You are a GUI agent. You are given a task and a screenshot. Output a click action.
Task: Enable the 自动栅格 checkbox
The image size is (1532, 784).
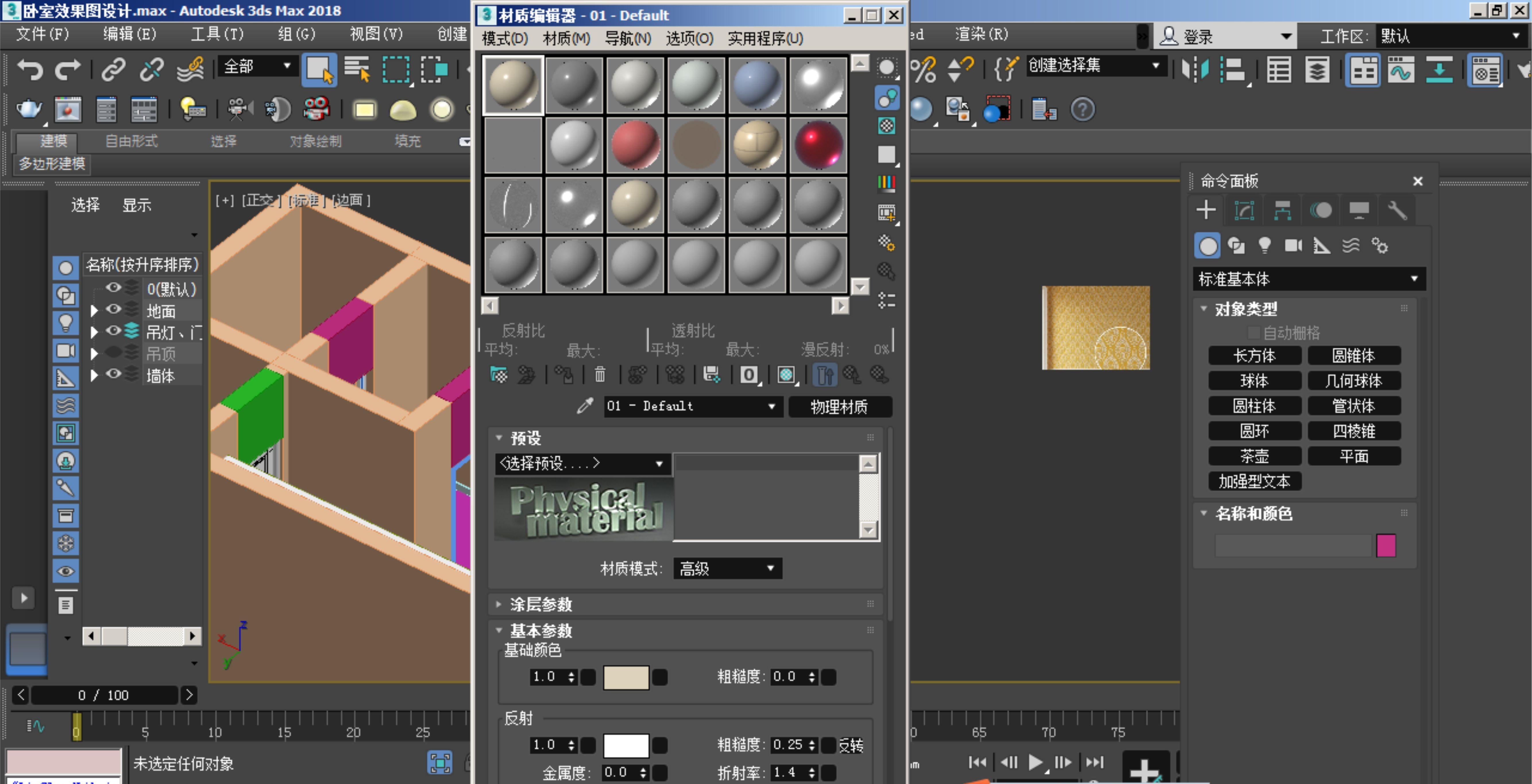1253,333
